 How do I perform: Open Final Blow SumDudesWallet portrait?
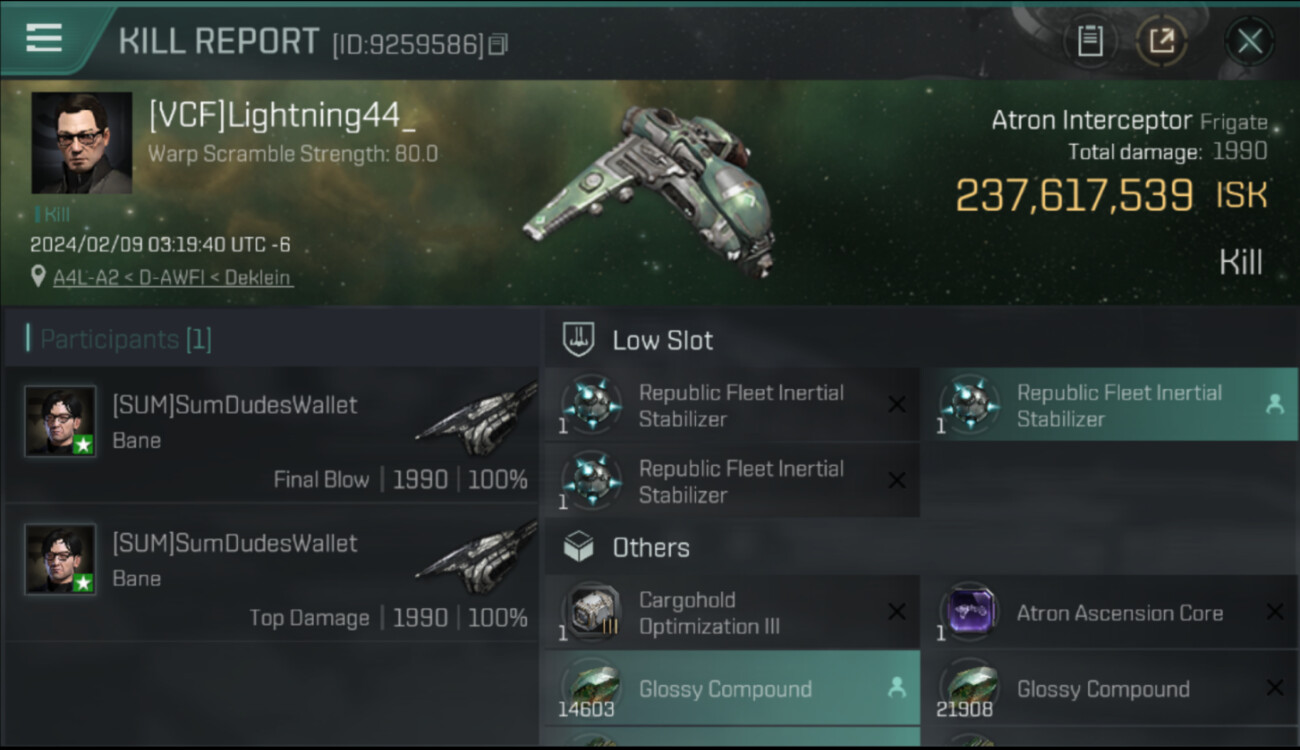pos(61,421)
